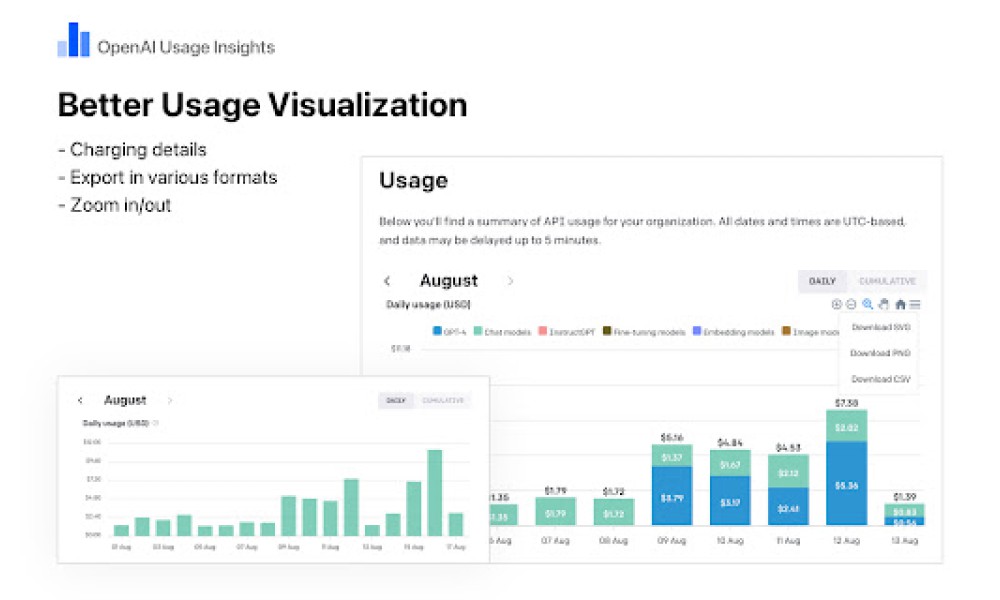Toggle the Embedding models legend swatch
The width and height of the screenshot is (1000, 600).
[697, 331]
